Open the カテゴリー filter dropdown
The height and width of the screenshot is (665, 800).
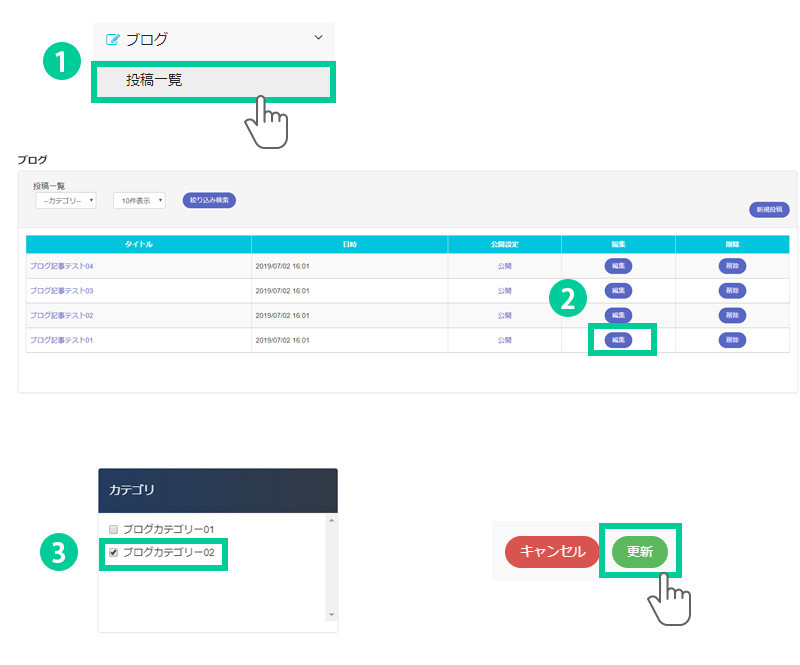coord(66,201)
